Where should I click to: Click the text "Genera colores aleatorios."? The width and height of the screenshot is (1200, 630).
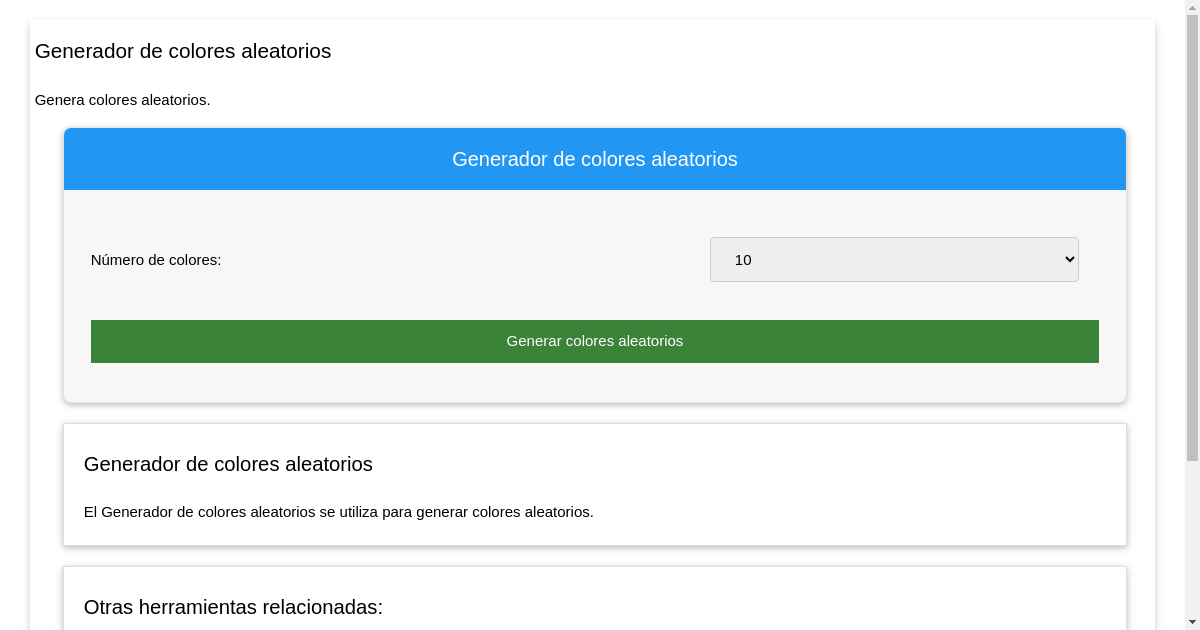(122, 100)
